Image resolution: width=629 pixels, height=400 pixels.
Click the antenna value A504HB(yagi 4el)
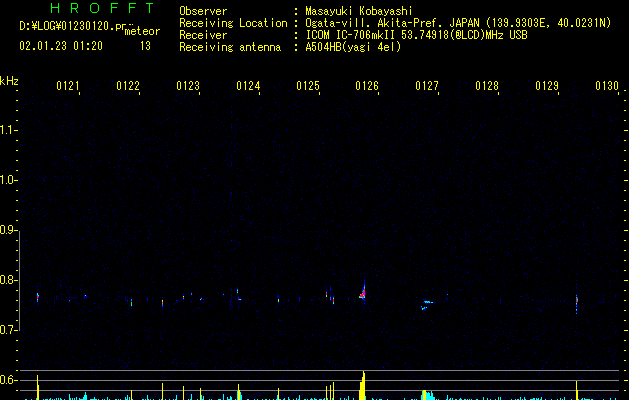coord(353,47)
